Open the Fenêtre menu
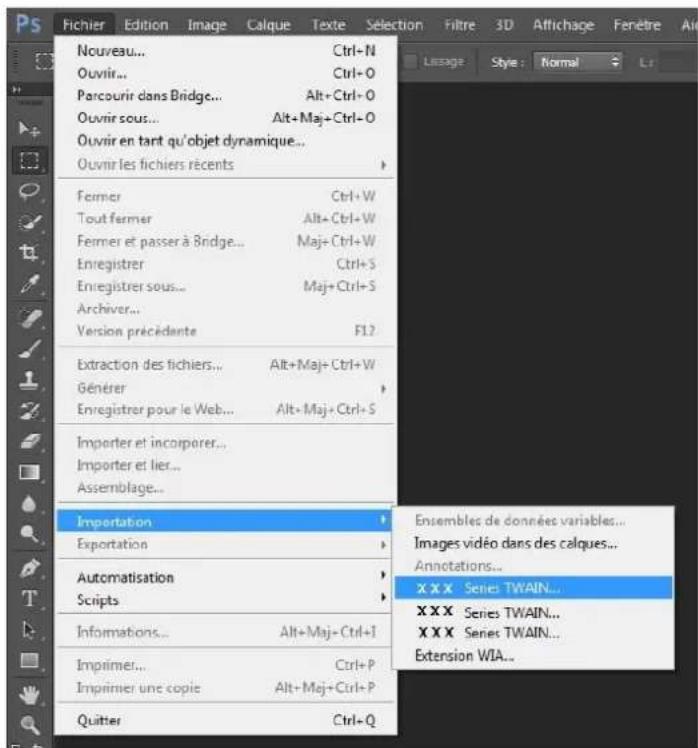Viewport: 698px width, 748px height. click(x=637, y=25)
